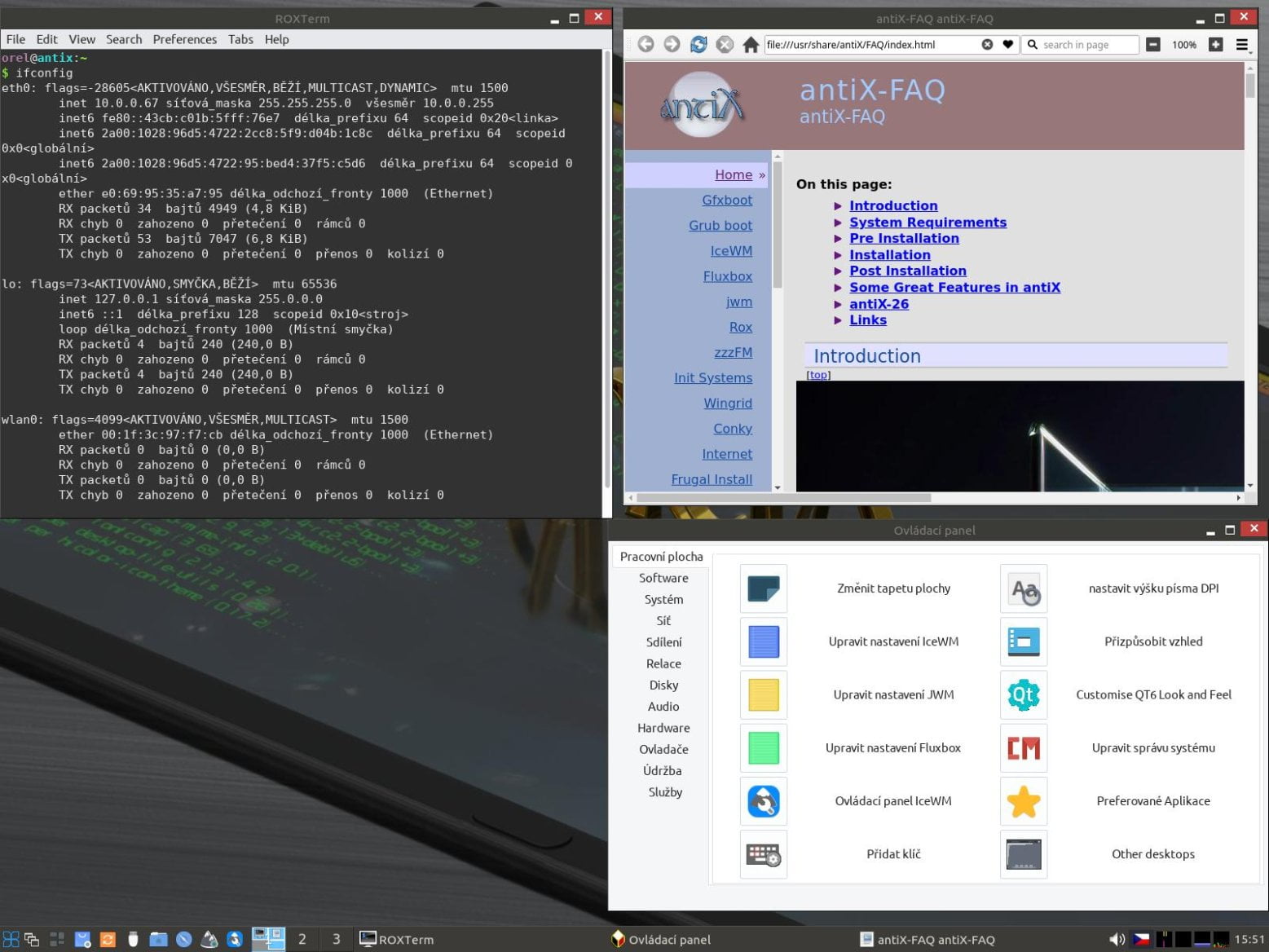This screenshot has height=952, width=1269.
Task: Select the Software tab in Ovládací panel
Action: pos(663,578)
